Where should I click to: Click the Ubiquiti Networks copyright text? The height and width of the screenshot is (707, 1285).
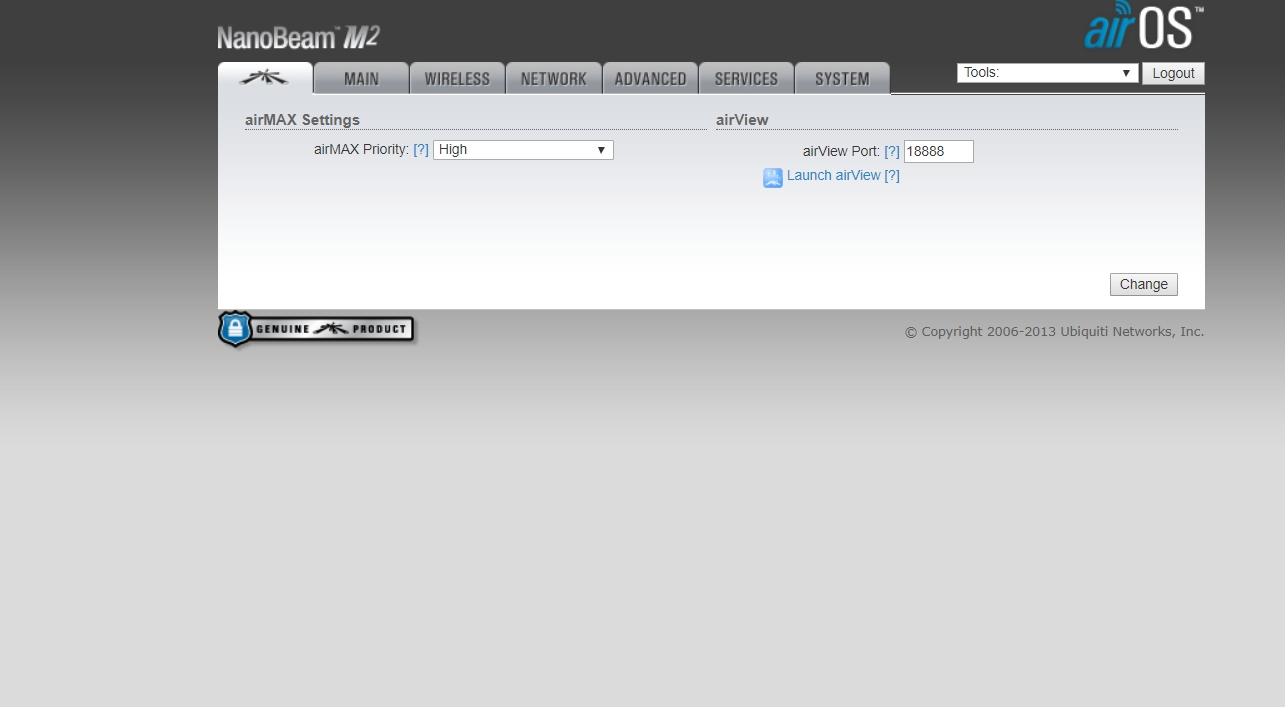click(1054, 332)
